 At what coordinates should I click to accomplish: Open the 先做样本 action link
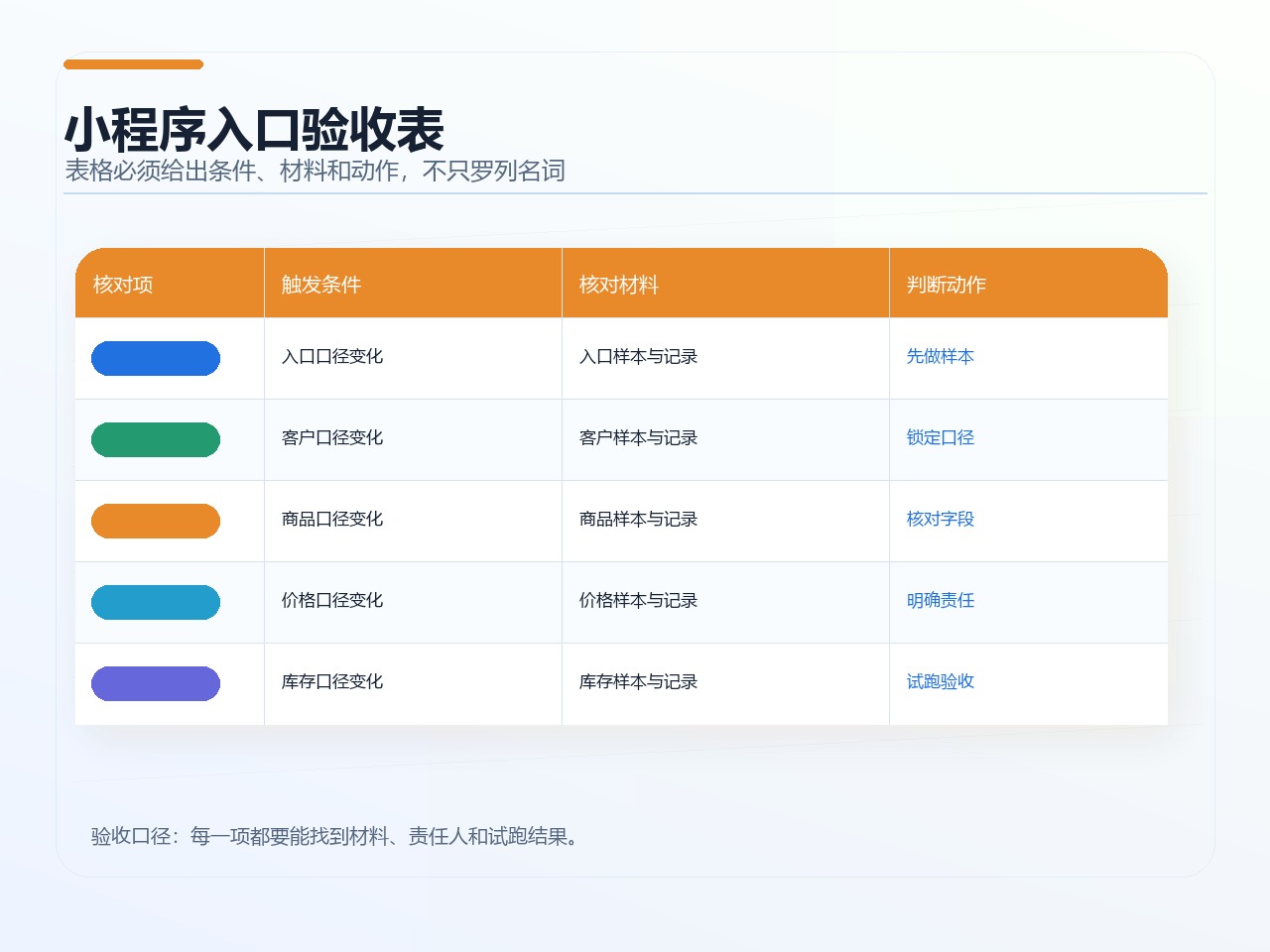(941, 356)
